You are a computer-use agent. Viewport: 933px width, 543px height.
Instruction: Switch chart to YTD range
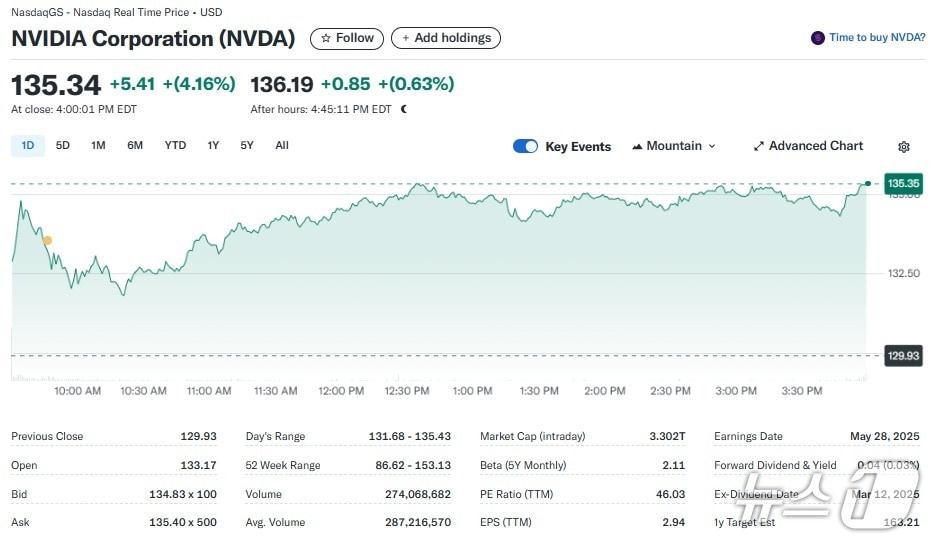tap(175, 145)
